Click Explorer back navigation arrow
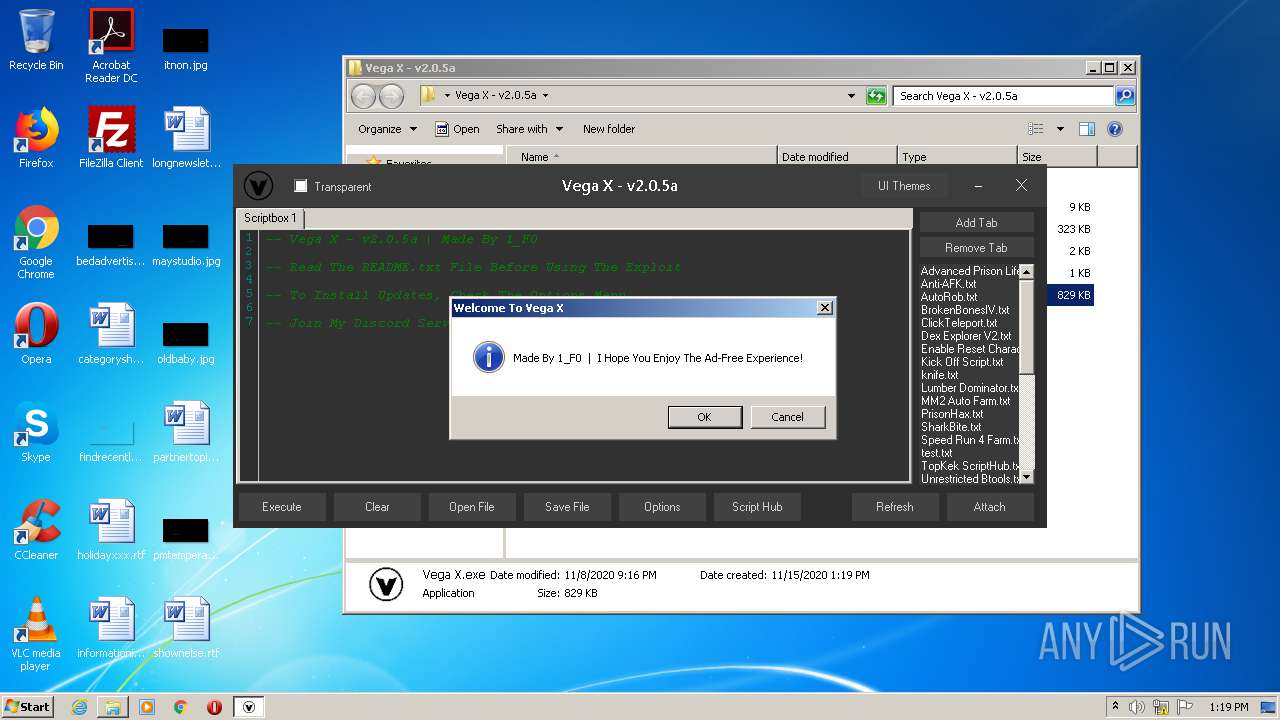This screenshot has width=1280, height=720. [x=363, y=96]
